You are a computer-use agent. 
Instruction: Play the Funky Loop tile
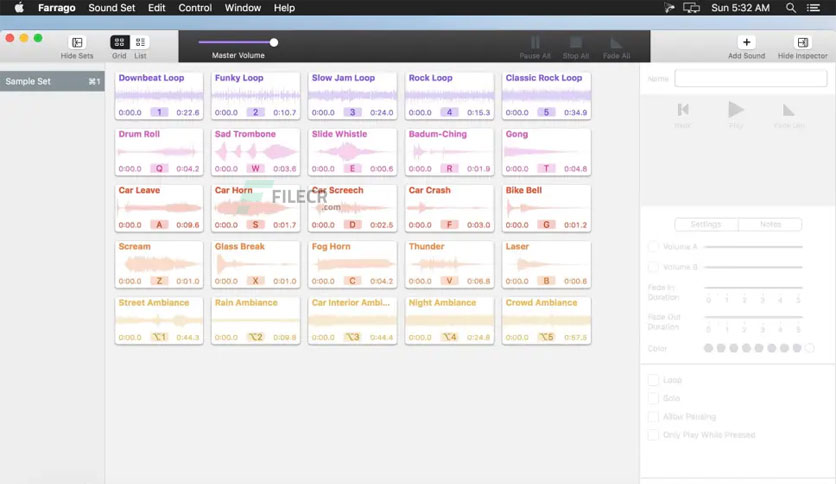(x=255, y=96)
